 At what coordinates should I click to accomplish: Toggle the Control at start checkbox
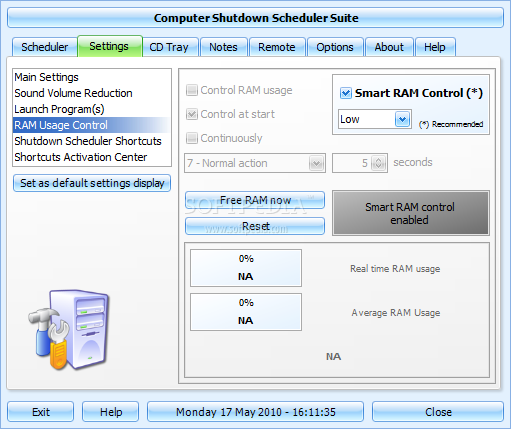click(192, 114)
